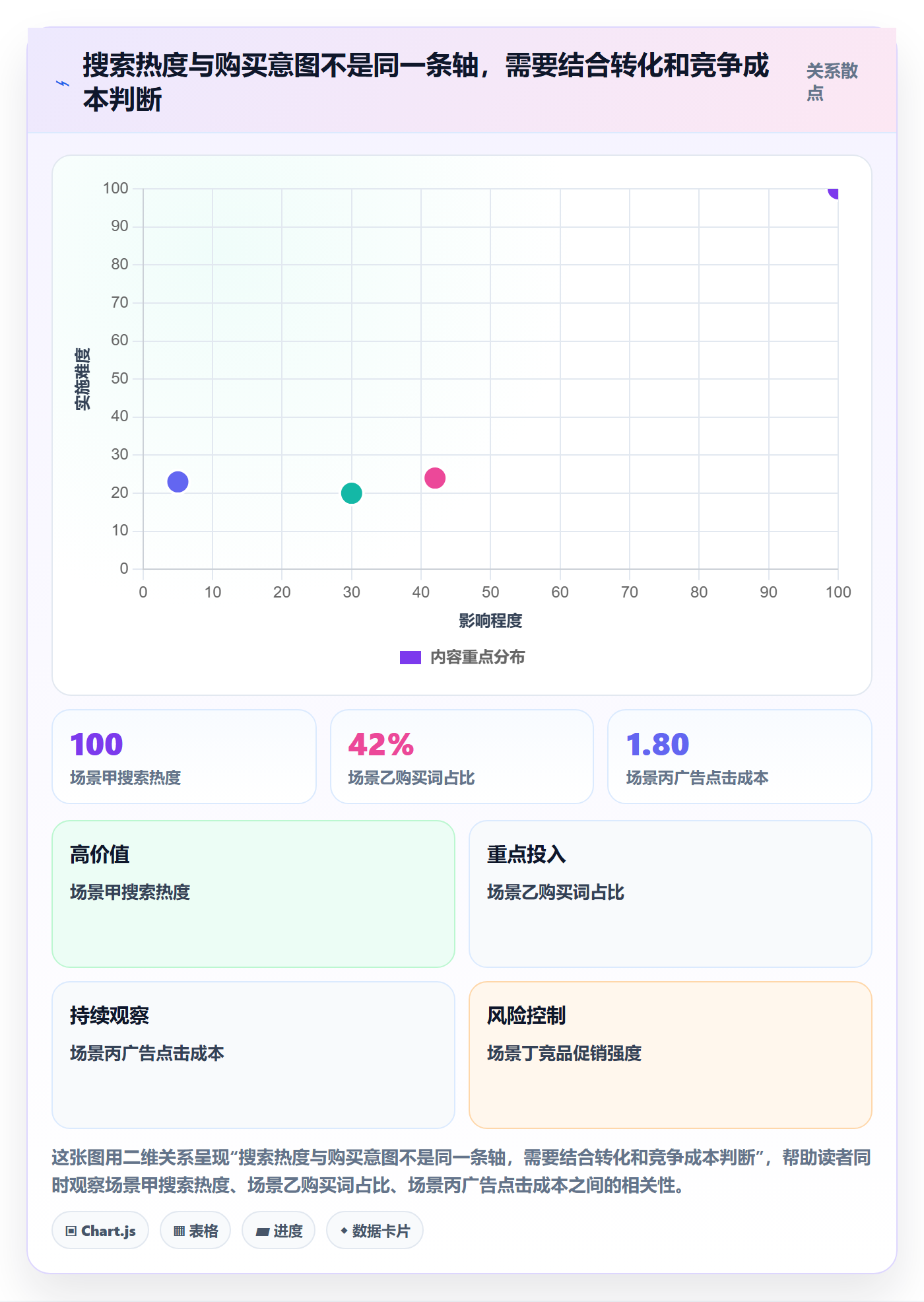Click the purple legend swatch for 内容重点分布

410,658
